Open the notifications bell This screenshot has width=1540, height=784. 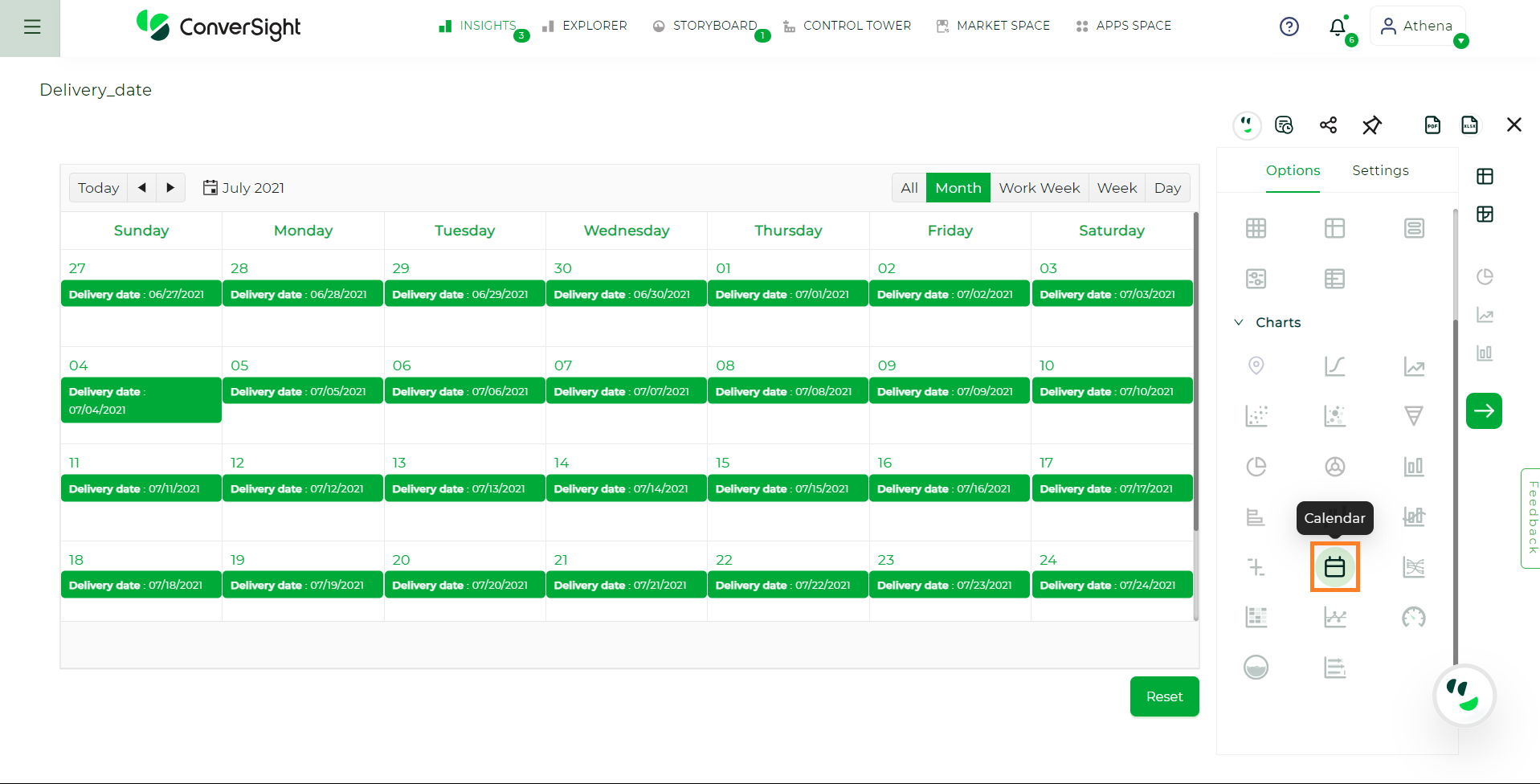coord(1338,27)
